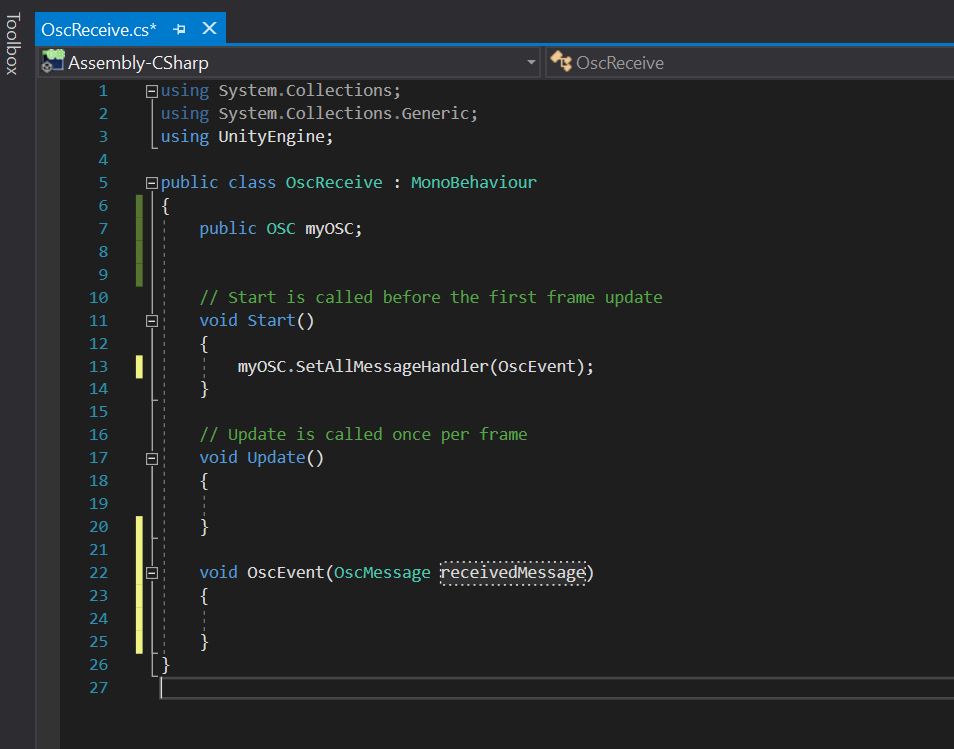Click the yellow change marker beside line 13

[139, 366]
